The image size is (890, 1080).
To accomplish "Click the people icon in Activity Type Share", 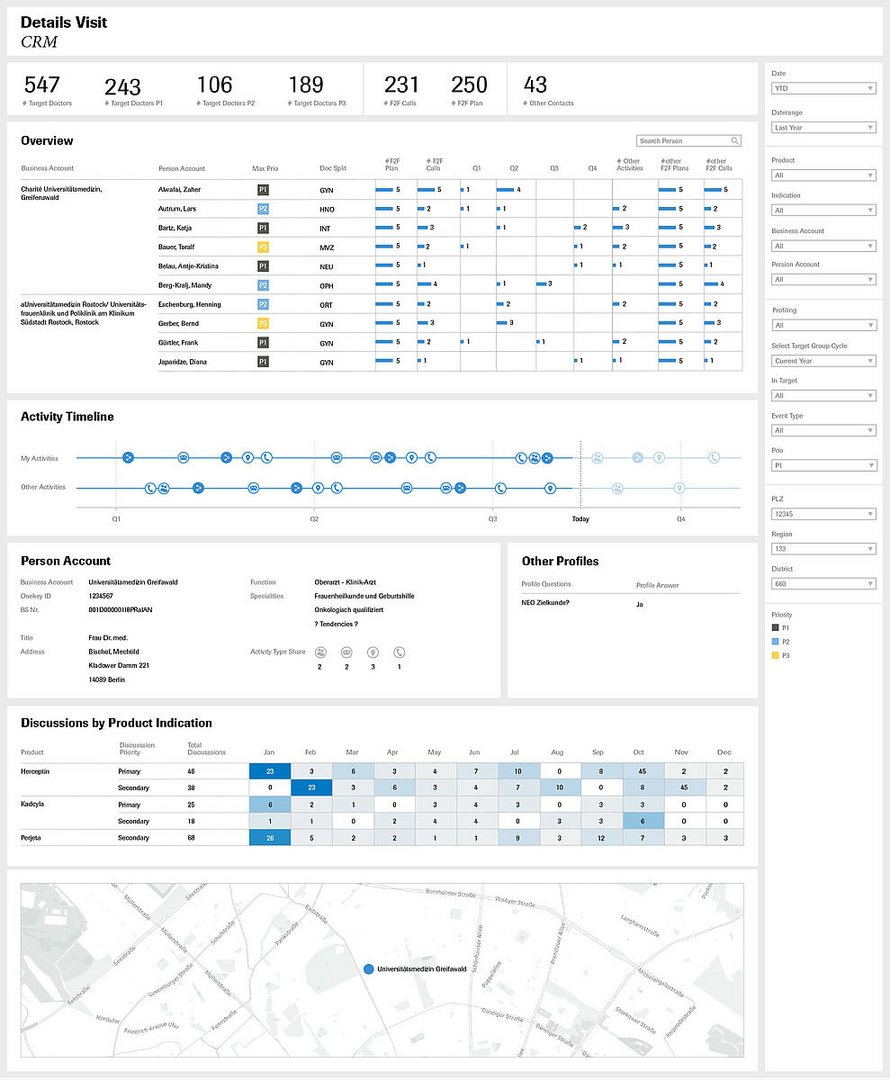I will coord(320,652).
